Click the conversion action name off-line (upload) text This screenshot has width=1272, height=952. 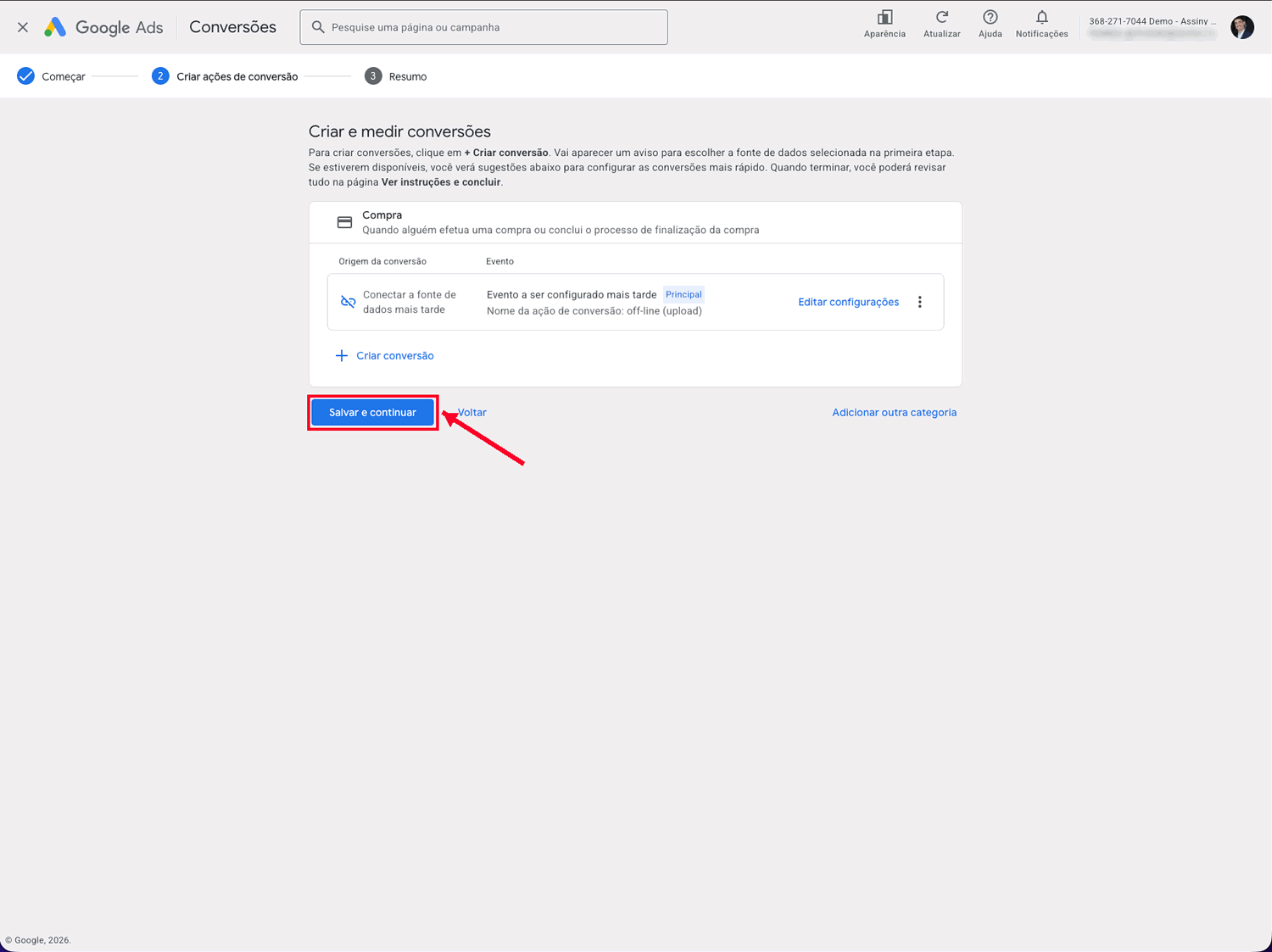(594, 311)
